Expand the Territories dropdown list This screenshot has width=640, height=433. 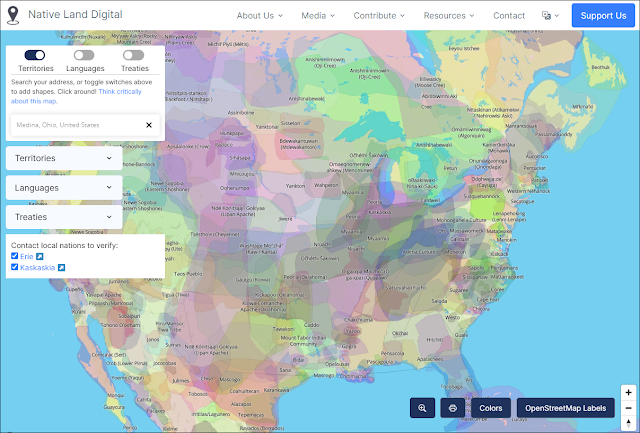tap(64, 158)
